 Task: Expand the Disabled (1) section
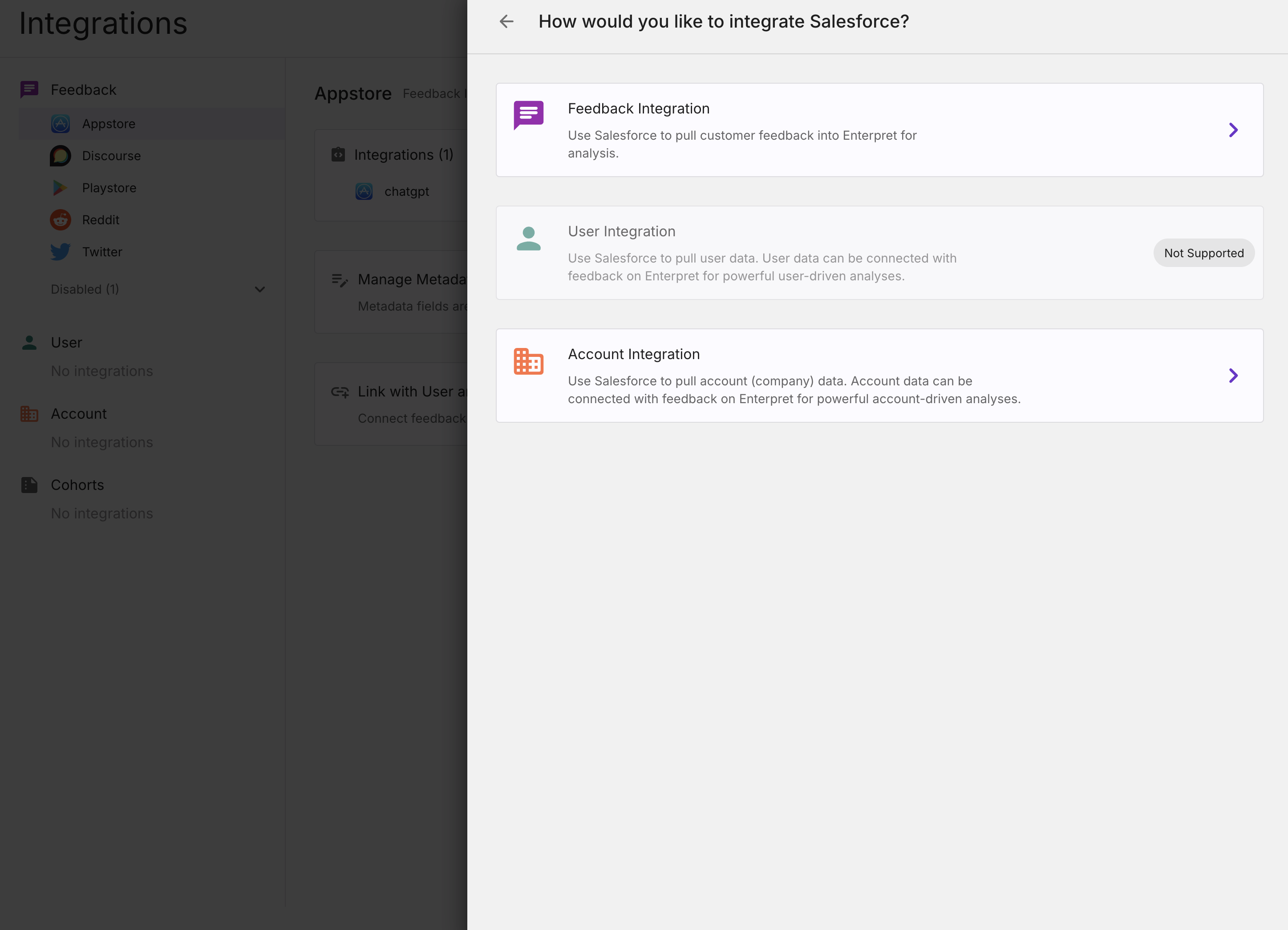tap(259, 290)
